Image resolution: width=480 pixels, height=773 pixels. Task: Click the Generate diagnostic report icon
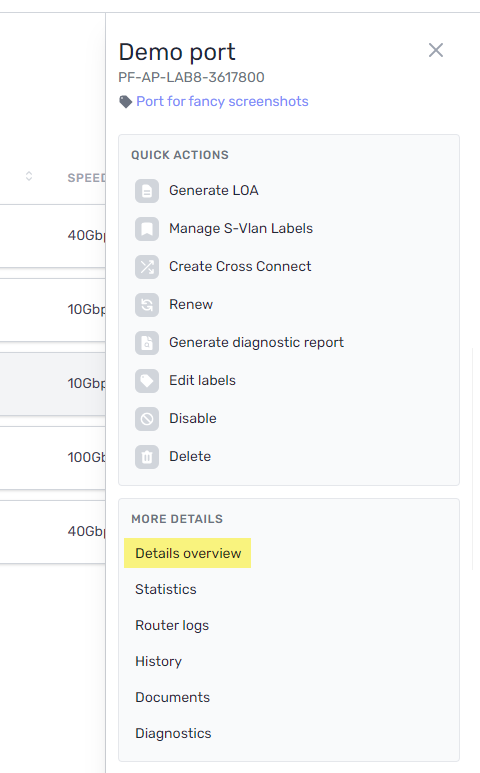click(x=147, y=343)
